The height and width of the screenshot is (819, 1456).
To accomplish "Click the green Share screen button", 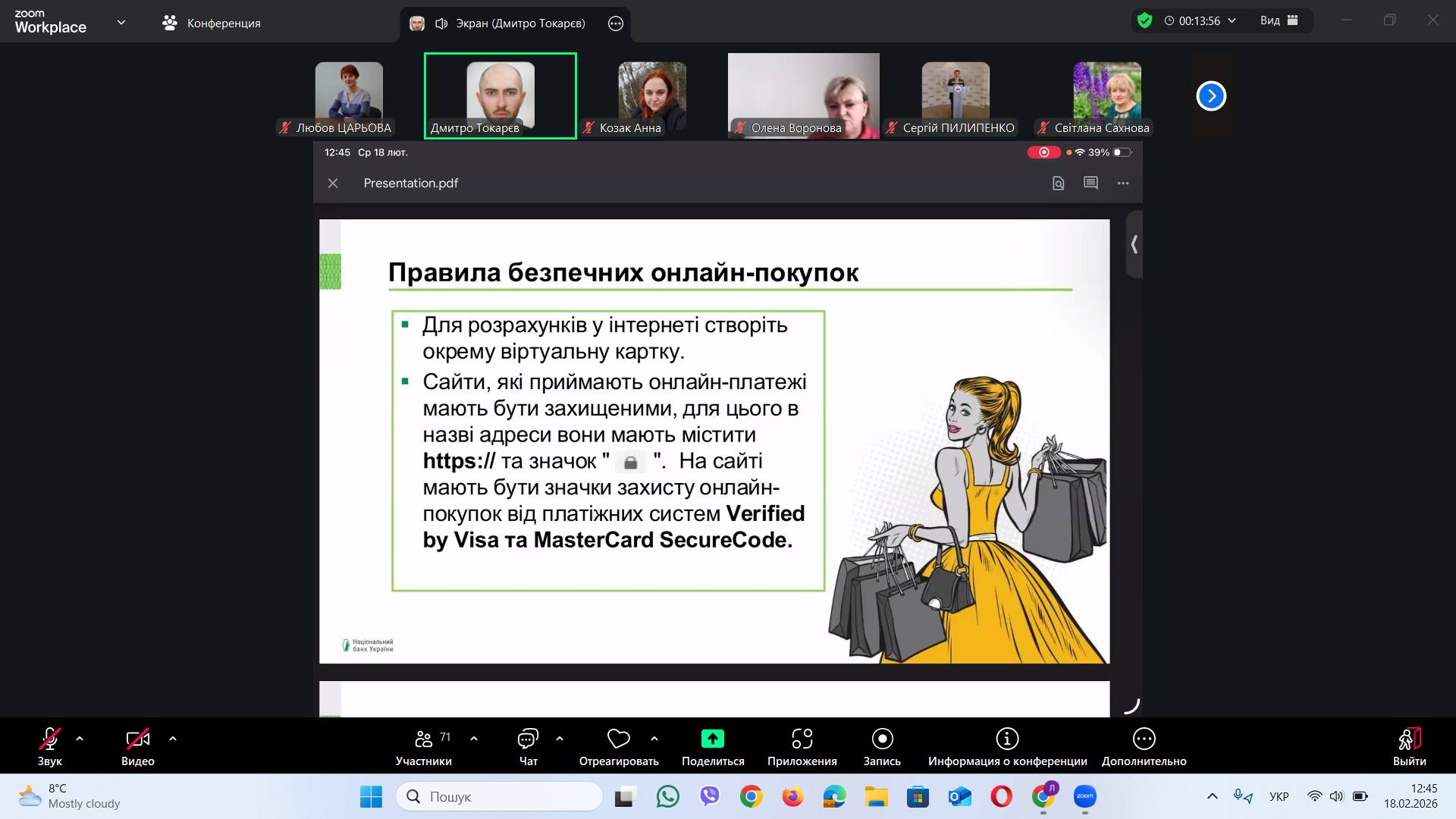I will pos(712,739).
